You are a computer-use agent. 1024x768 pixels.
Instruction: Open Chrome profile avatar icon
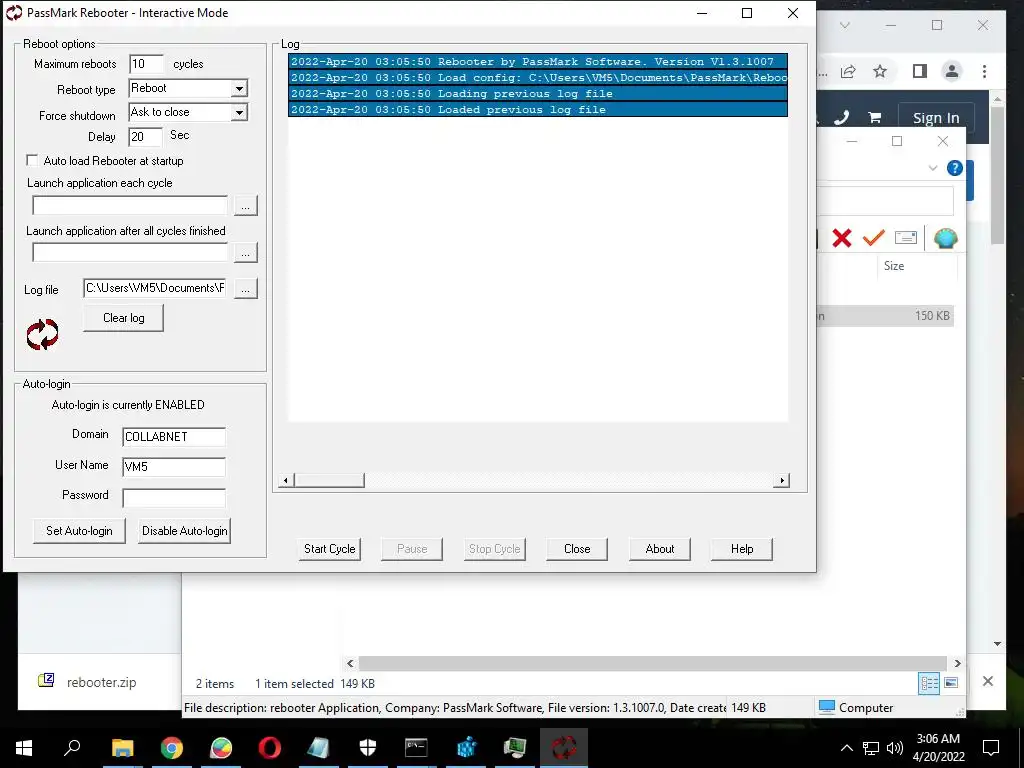click(x=952, y=71)
